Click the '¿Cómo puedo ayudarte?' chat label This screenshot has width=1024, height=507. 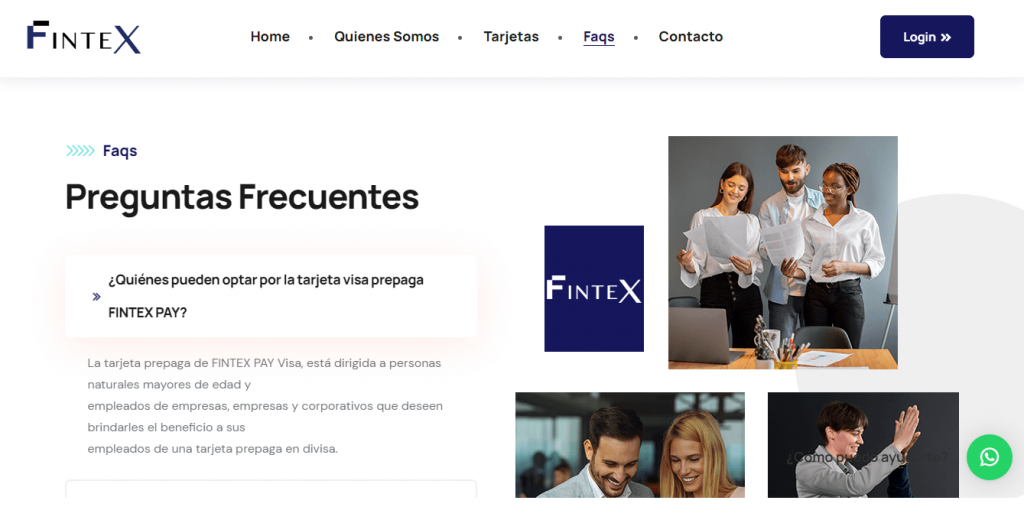point(867,458)
